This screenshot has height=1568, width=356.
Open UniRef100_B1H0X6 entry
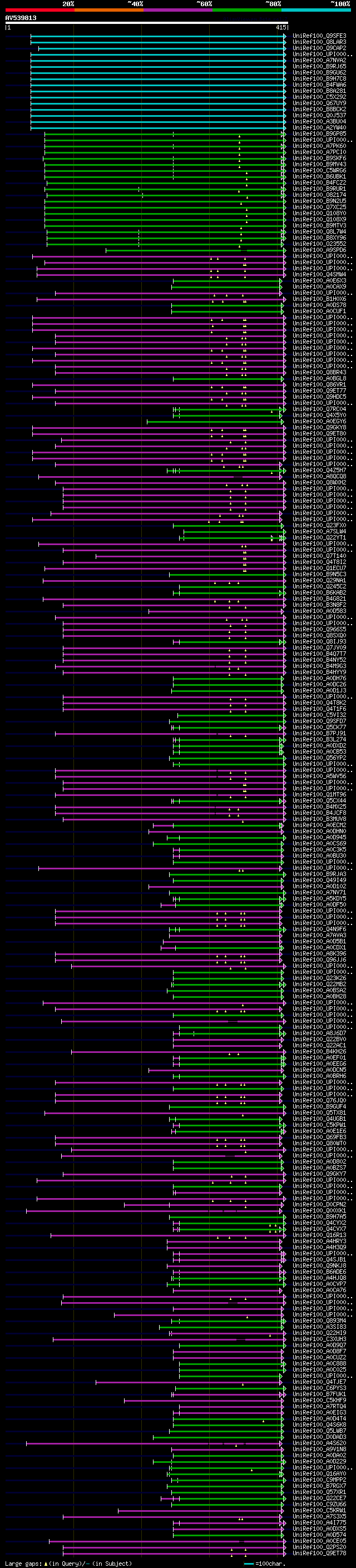pyautogui.click(x=319, y=299)
